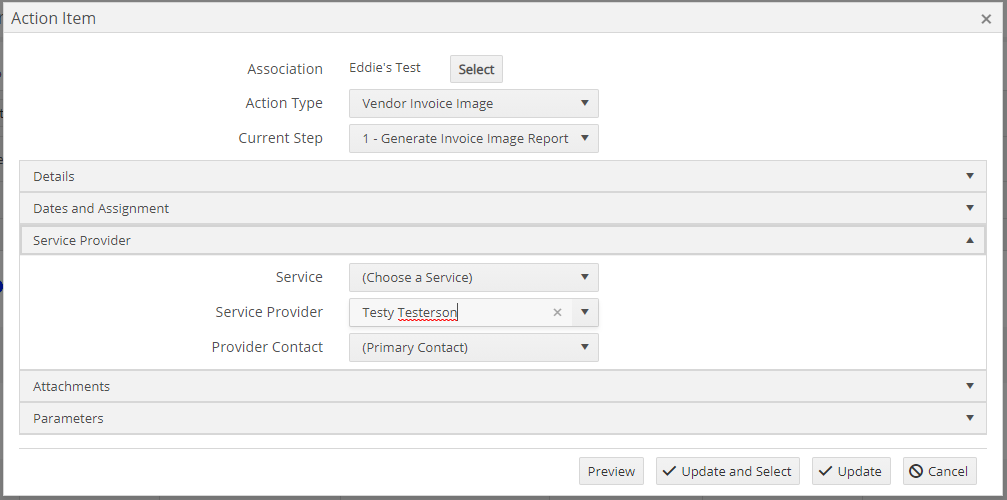Click the Select button for Association
This screenshot has height=500, width=1007.
pos(477,69)
